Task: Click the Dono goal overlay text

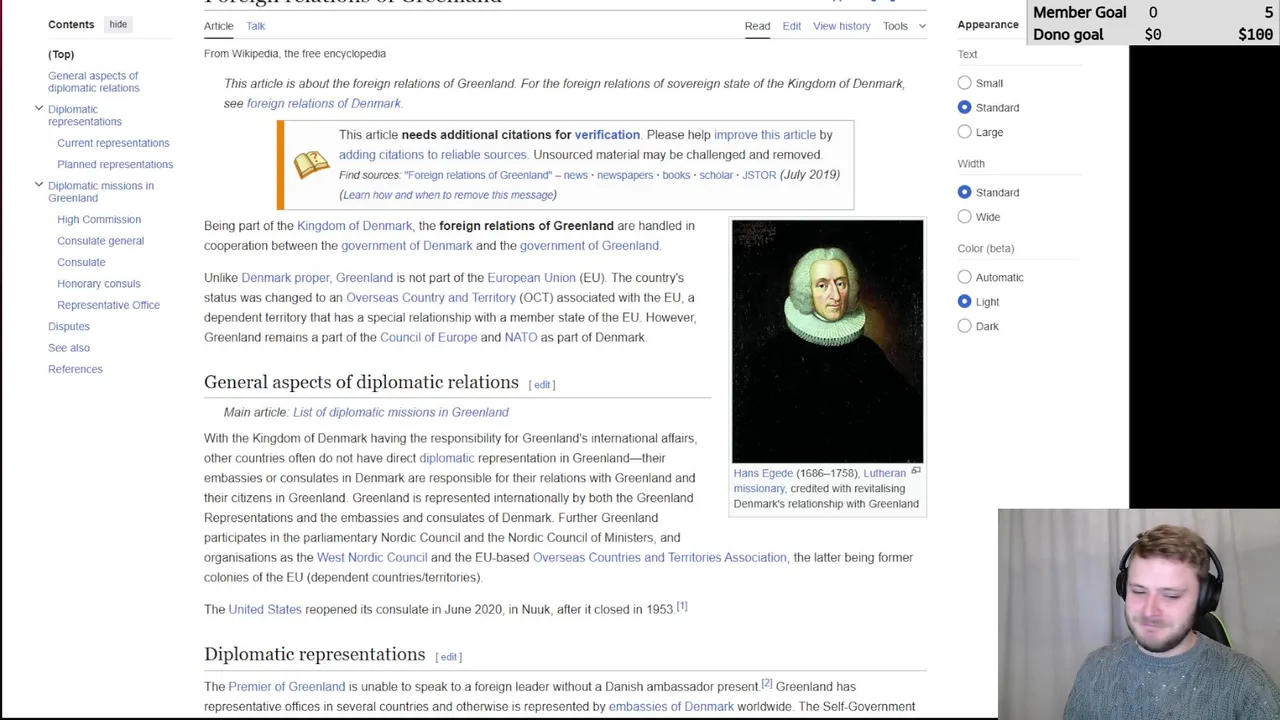Action: point(1068,34)
